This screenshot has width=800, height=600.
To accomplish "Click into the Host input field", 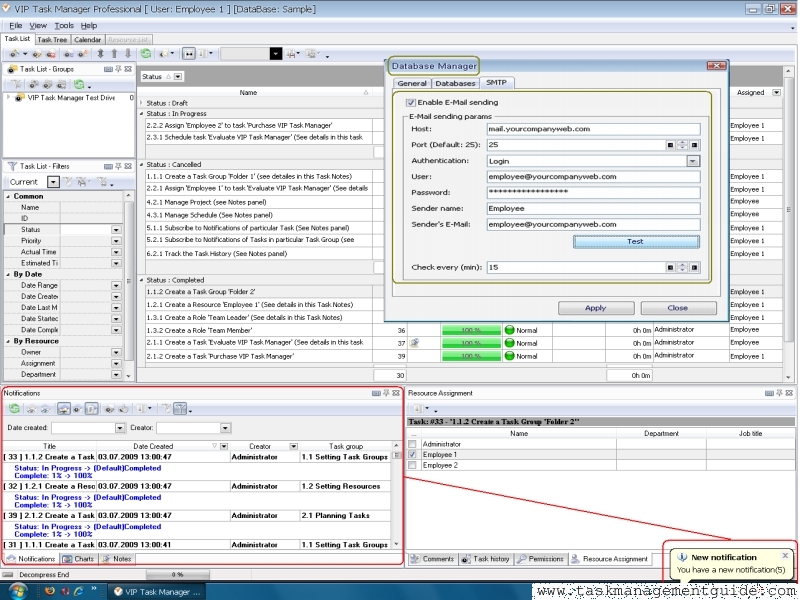I will [593, 129].
